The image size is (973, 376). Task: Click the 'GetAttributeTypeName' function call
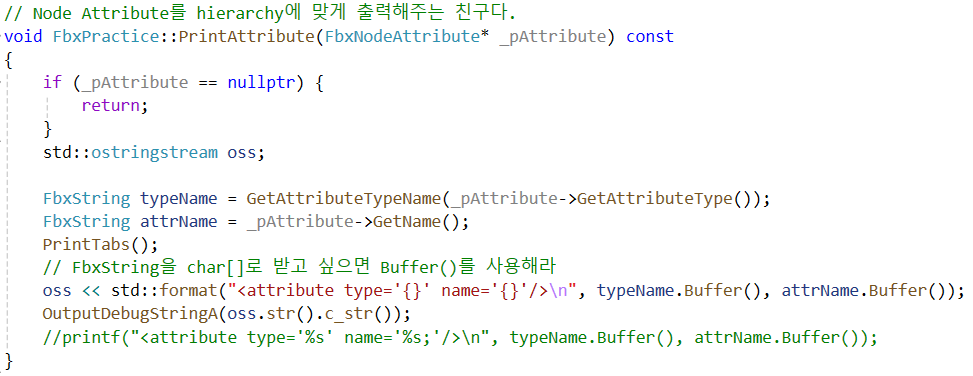coord(343,199)
